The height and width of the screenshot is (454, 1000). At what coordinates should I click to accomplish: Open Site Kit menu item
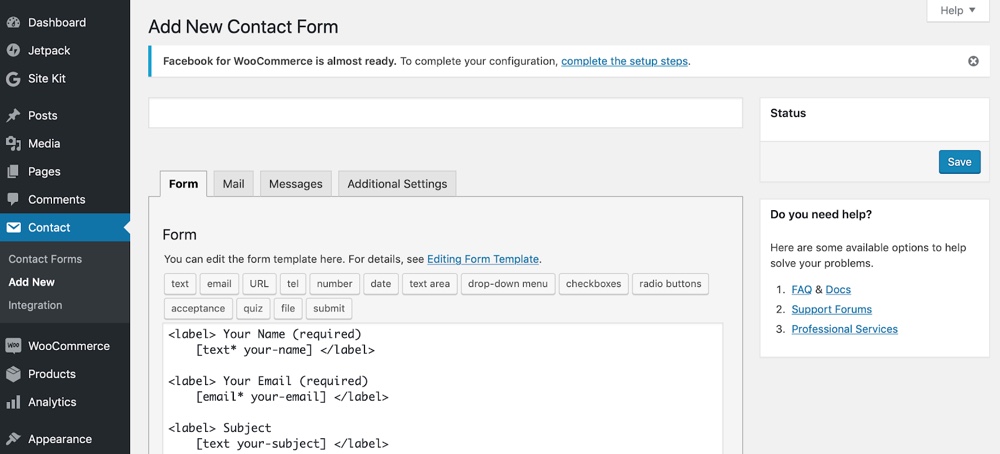(64, 79)
